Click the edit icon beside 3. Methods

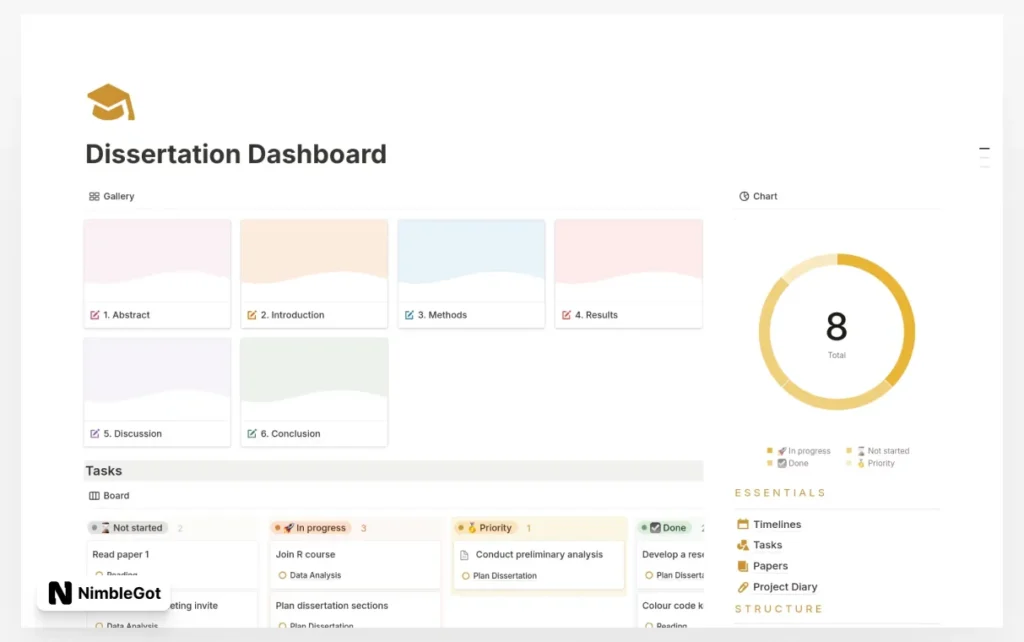coord(409,315)
